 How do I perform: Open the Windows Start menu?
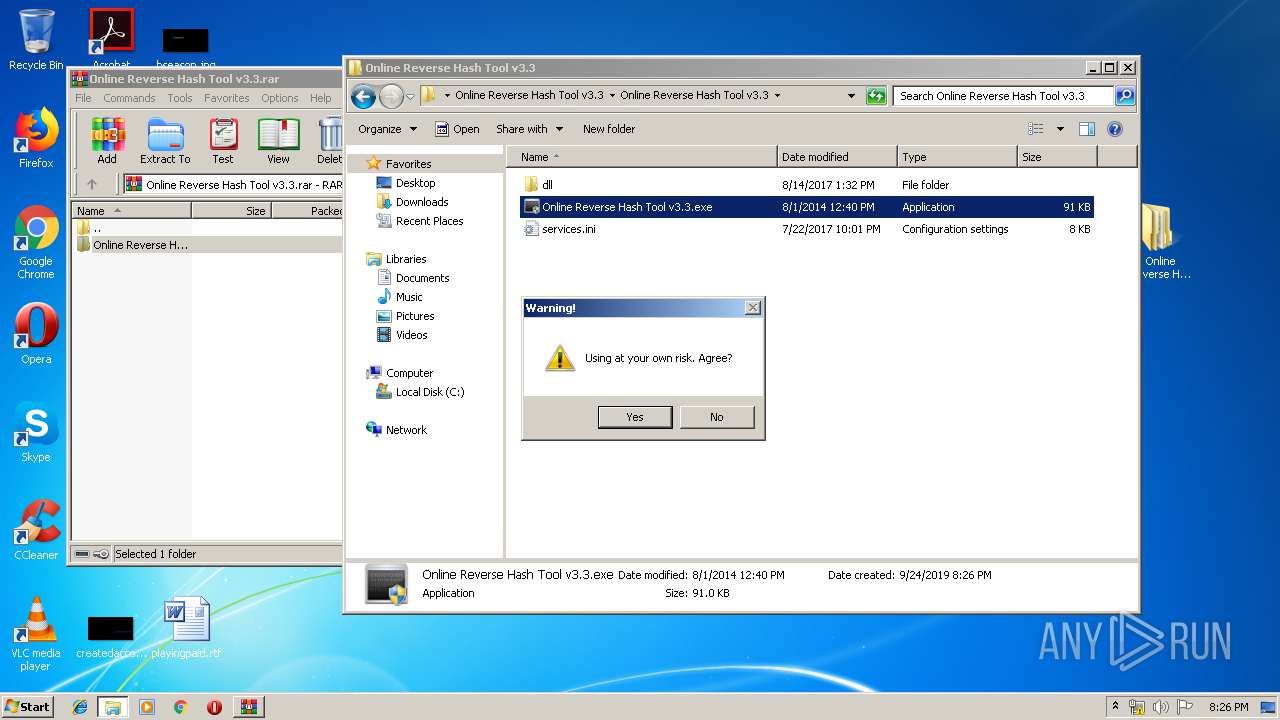(x=27, y=706)
